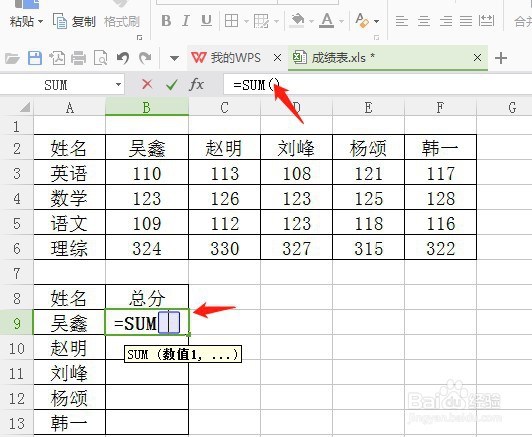Expand quick access toolbar dropdown
The height and width of the screenshot is (437, 532).
click(174, 58)
